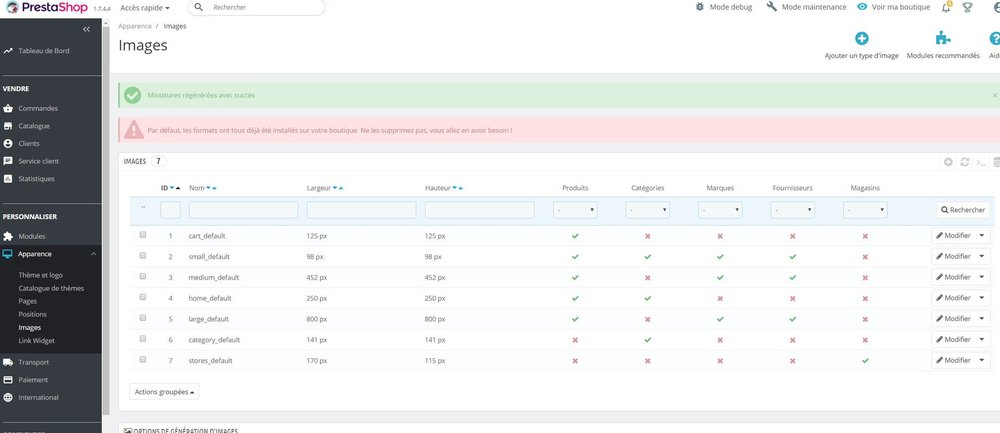Open Clients in the sidebar
The image size is (1000, 433).
point(29,143)
